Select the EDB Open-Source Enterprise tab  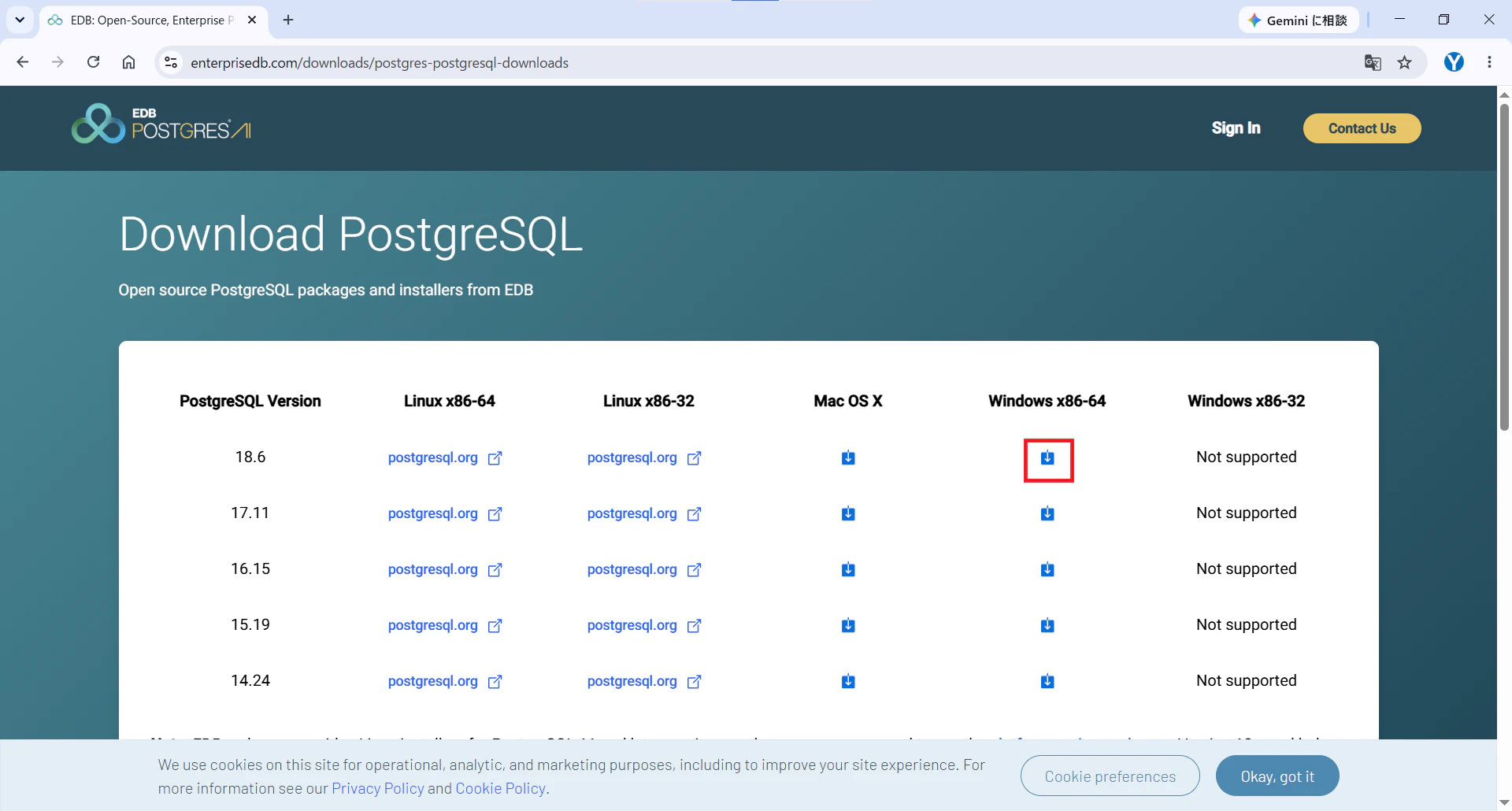coord(152,20)
